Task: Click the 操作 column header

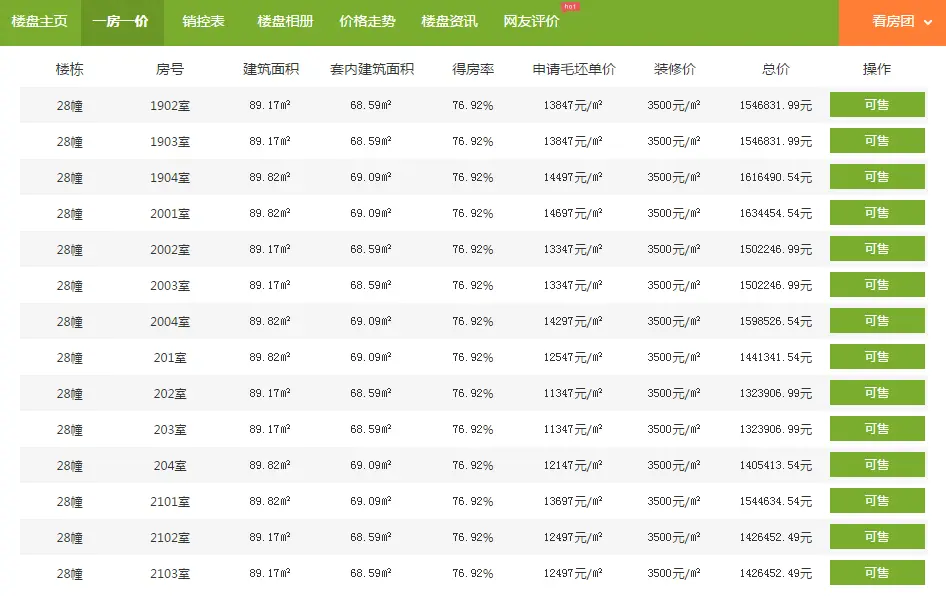Action: (877, 69)
